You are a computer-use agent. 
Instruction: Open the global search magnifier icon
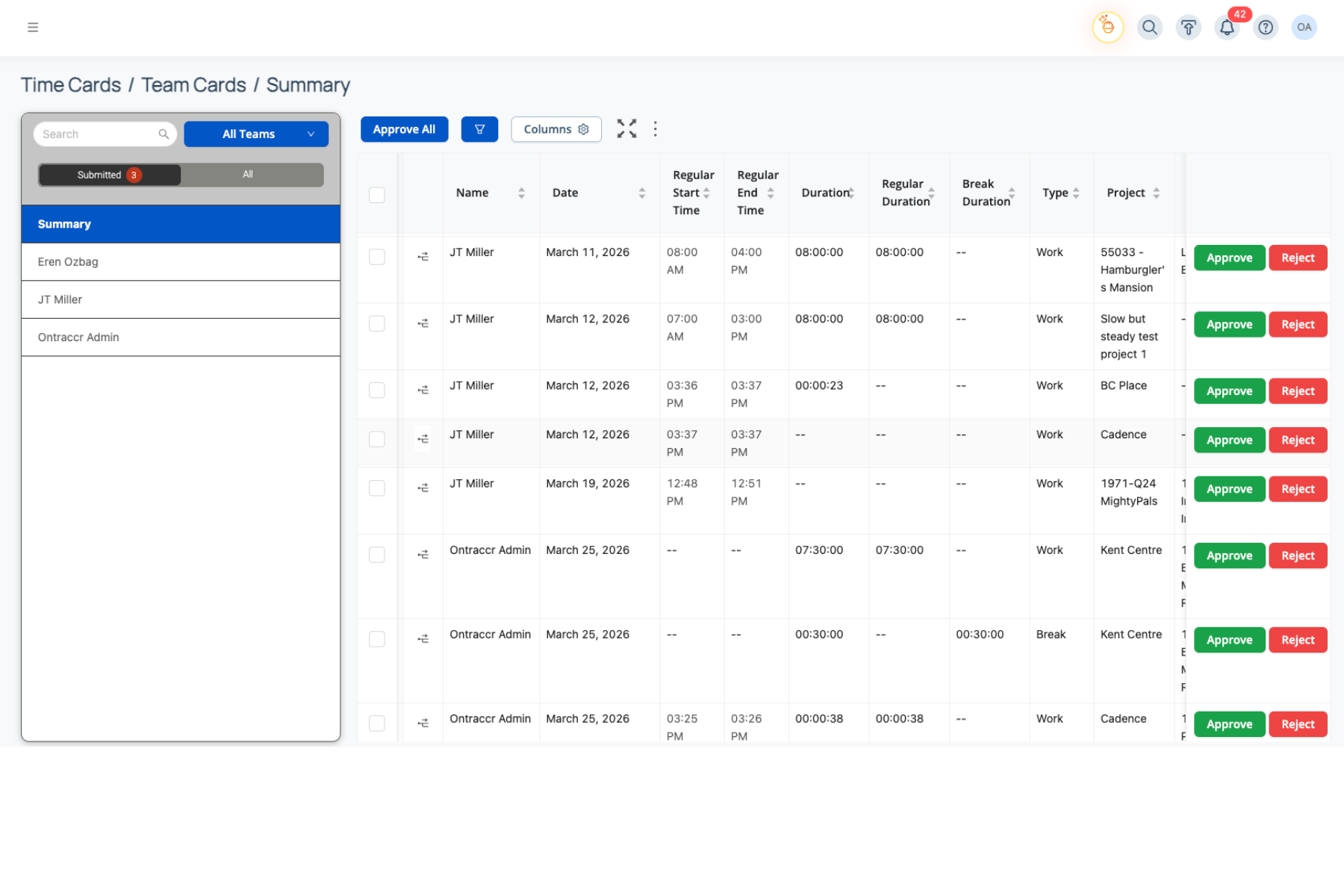1150,28
